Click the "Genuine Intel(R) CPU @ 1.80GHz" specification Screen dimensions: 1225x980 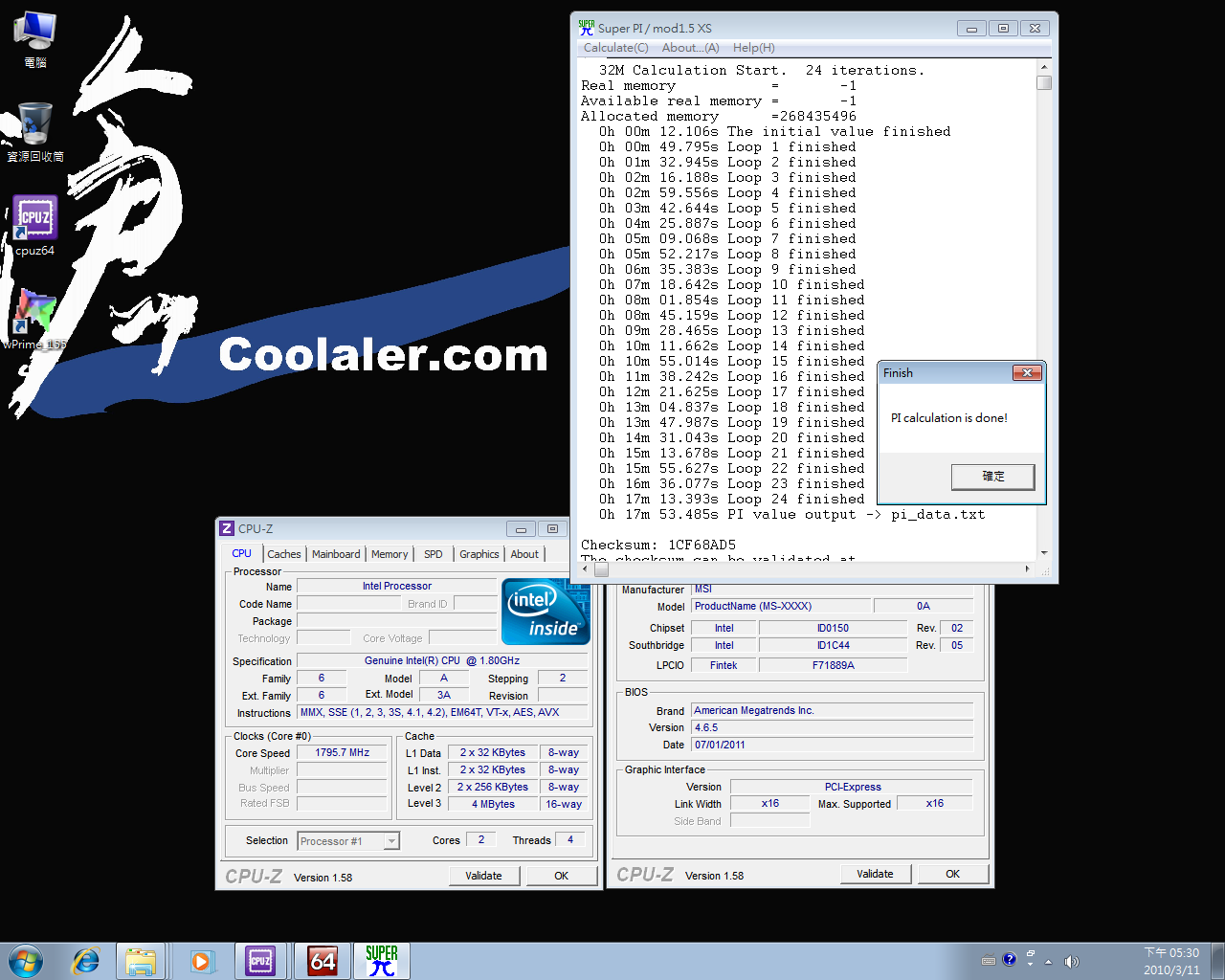(x=442, y=660)
